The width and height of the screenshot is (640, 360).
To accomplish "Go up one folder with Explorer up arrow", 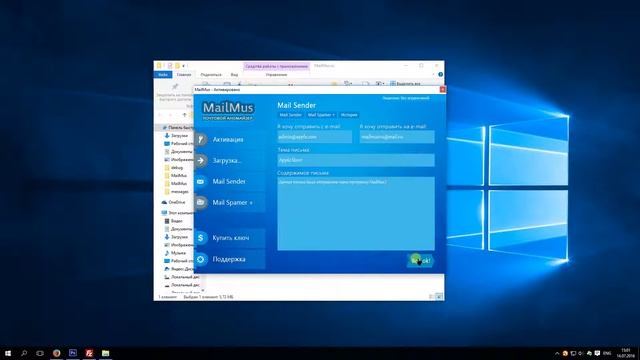I will point(184,115).
